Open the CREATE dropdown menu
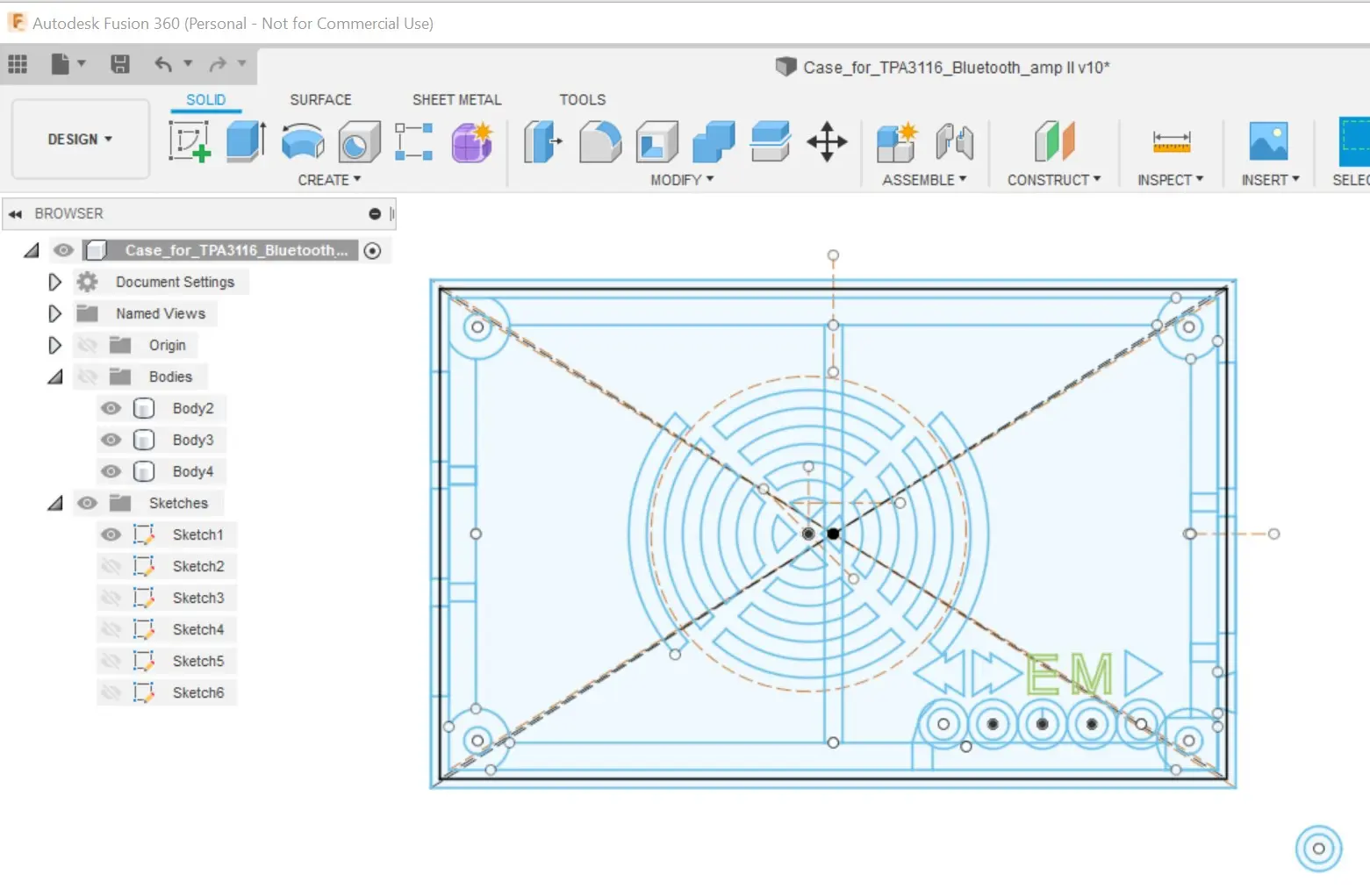The width and height of the screenshot is (1370, 896). 329,180
